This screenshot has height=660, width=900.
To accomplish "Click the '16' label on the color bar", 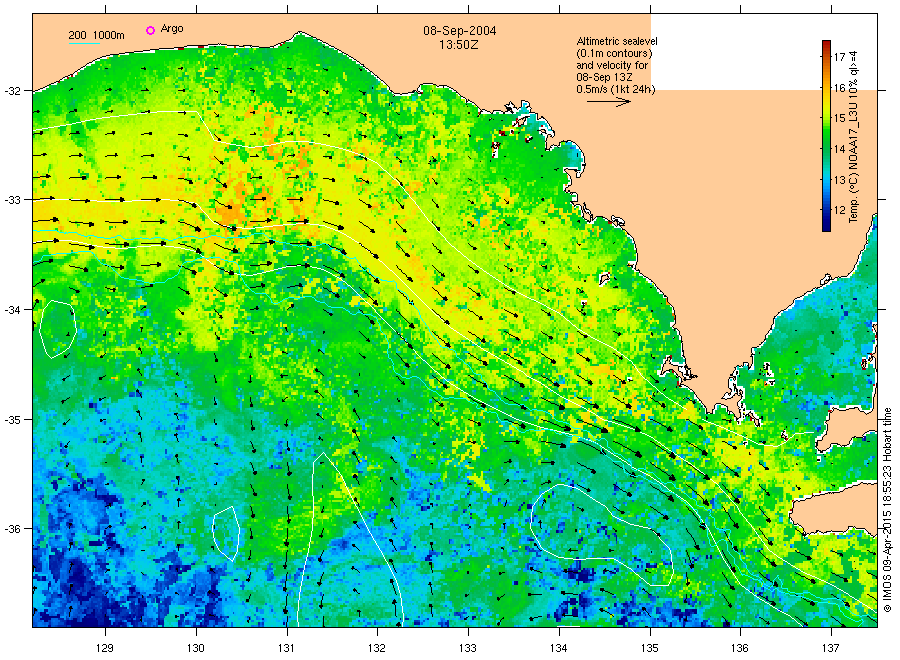I will [840, 88].
